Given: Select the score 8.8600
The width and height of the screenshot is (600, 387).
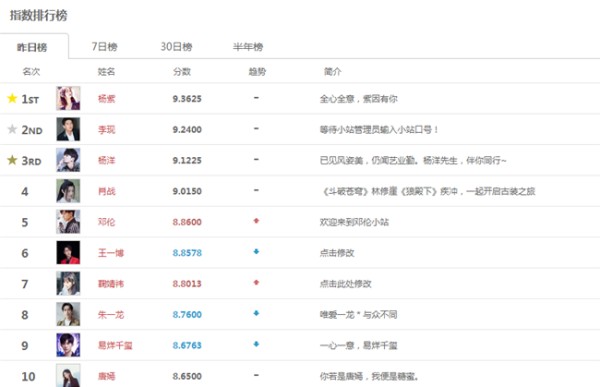Looking at the screenshot, I should [187, 222].
